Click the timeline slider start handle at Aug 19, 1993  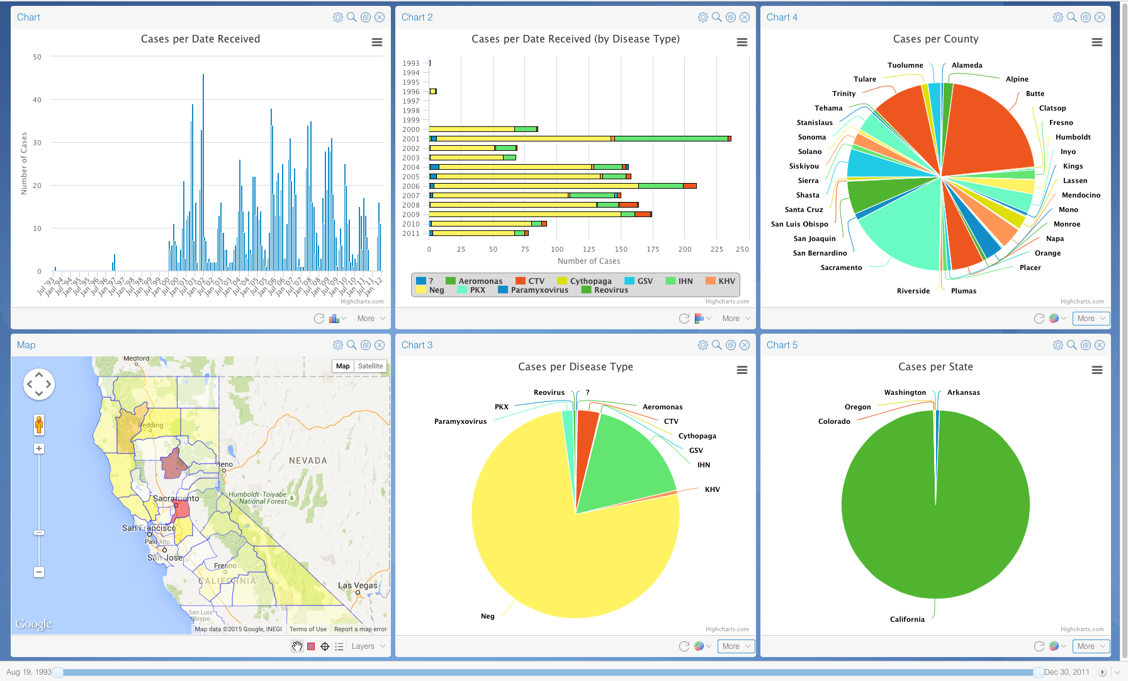pos(58,673)
